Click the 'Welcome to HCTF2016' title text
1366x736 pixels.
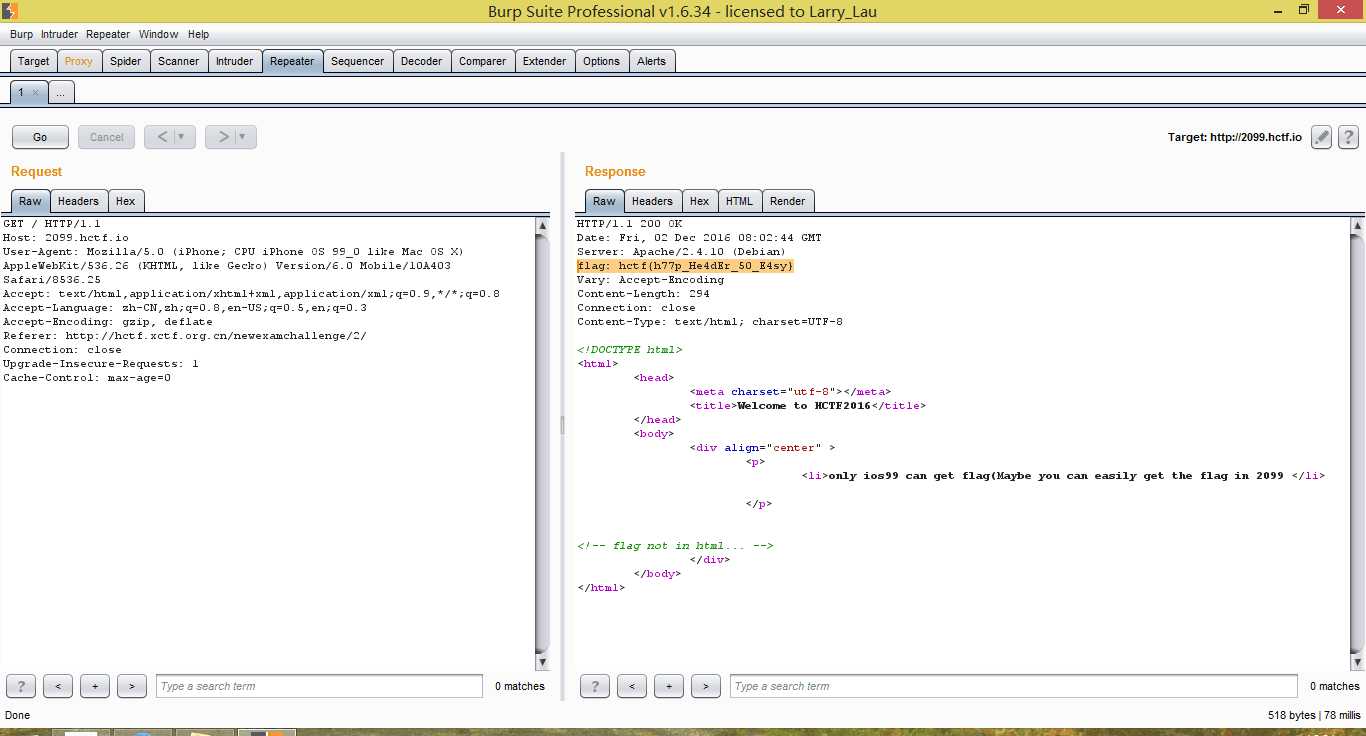pos(804,406)
